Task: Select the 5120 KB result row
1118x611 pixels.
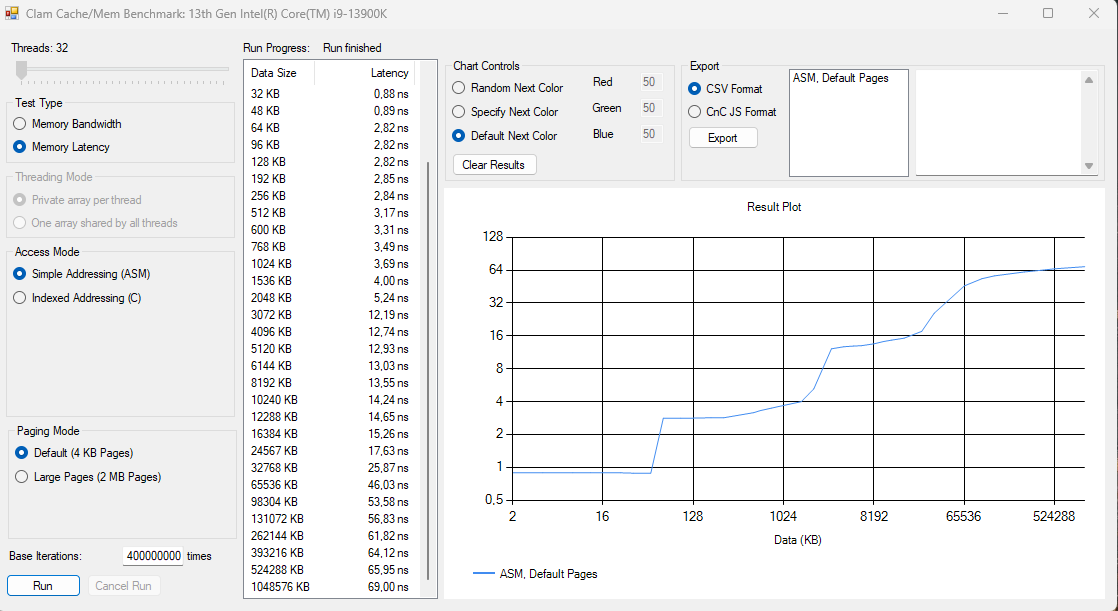Action: coord(330,349)
